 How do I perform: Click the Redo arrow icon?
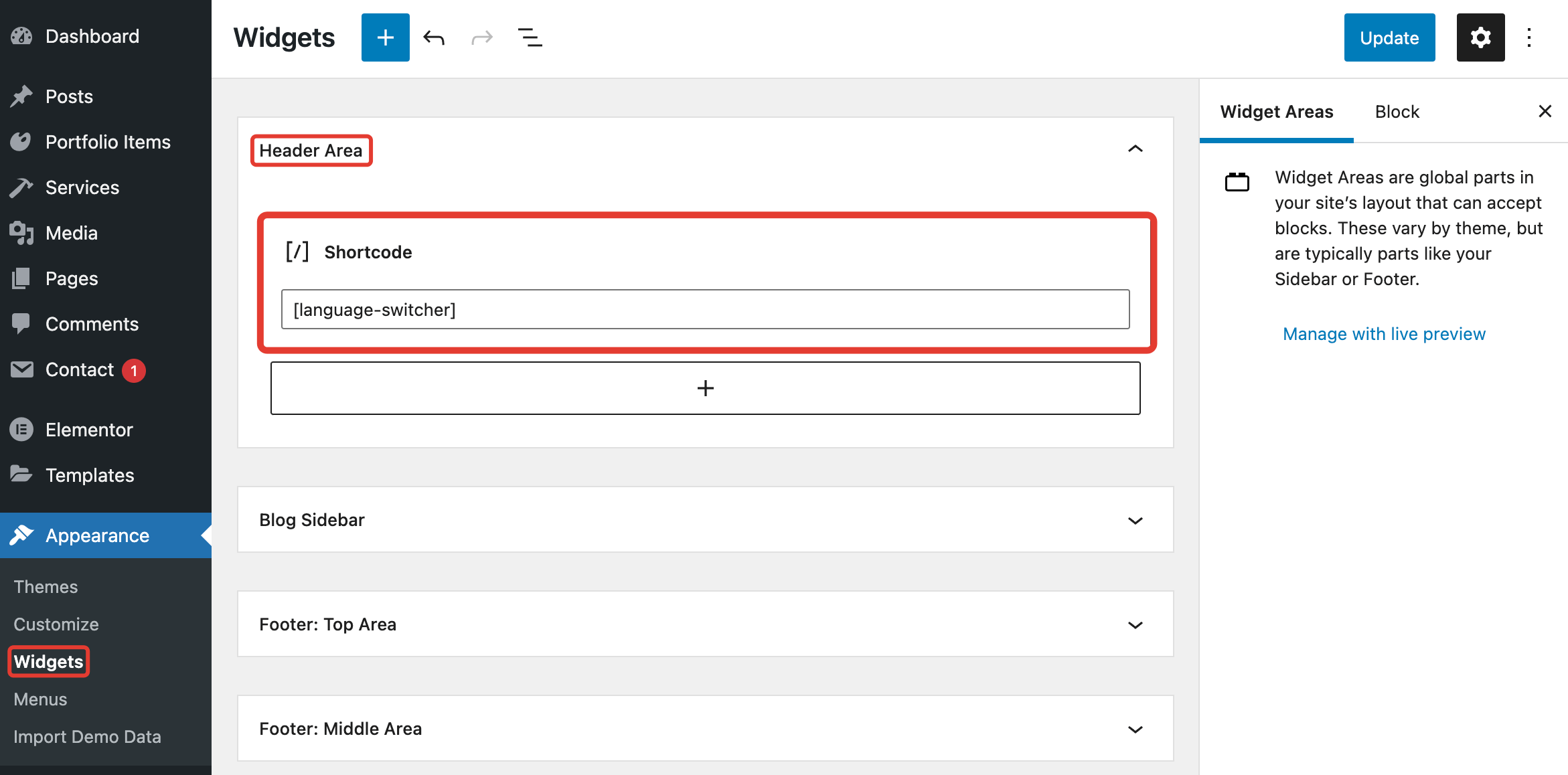click(481, 37)
